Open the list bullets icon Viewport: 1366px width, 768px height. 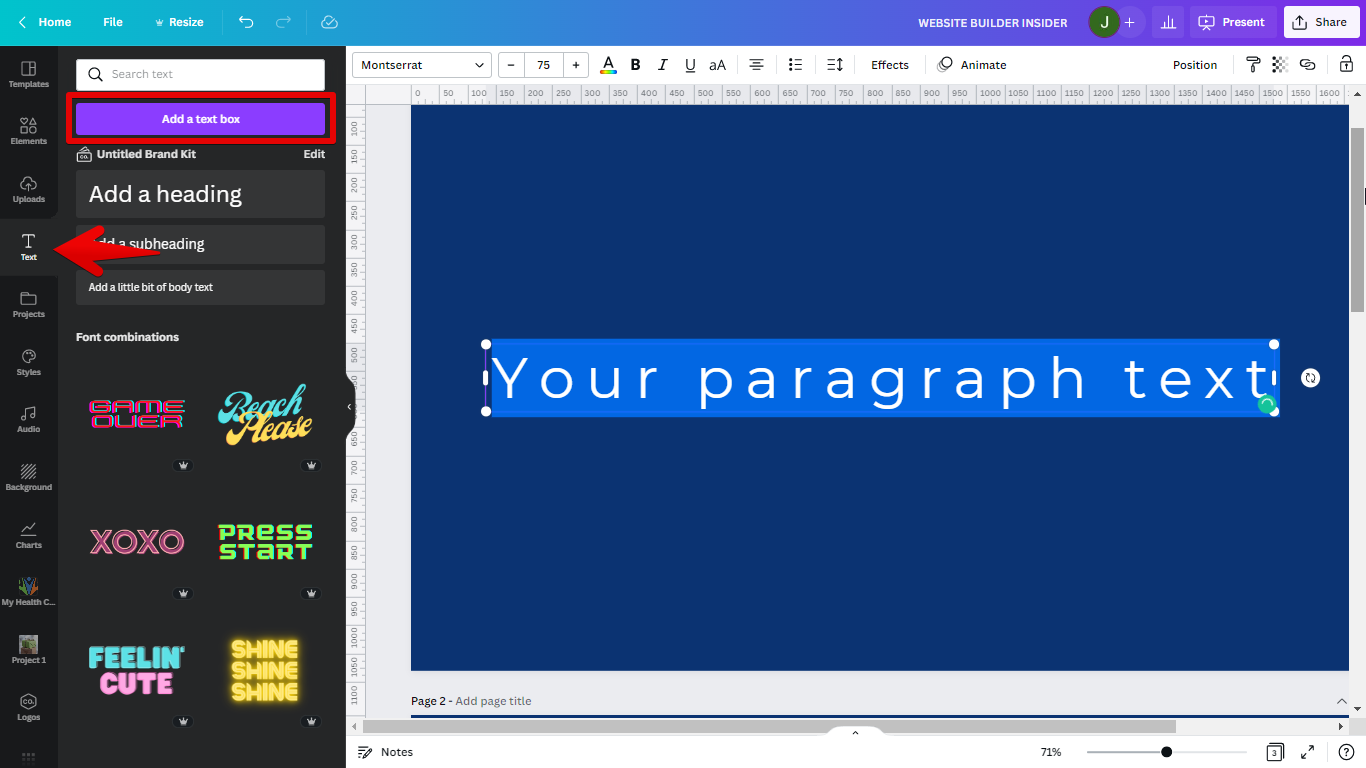pos(795,65)
